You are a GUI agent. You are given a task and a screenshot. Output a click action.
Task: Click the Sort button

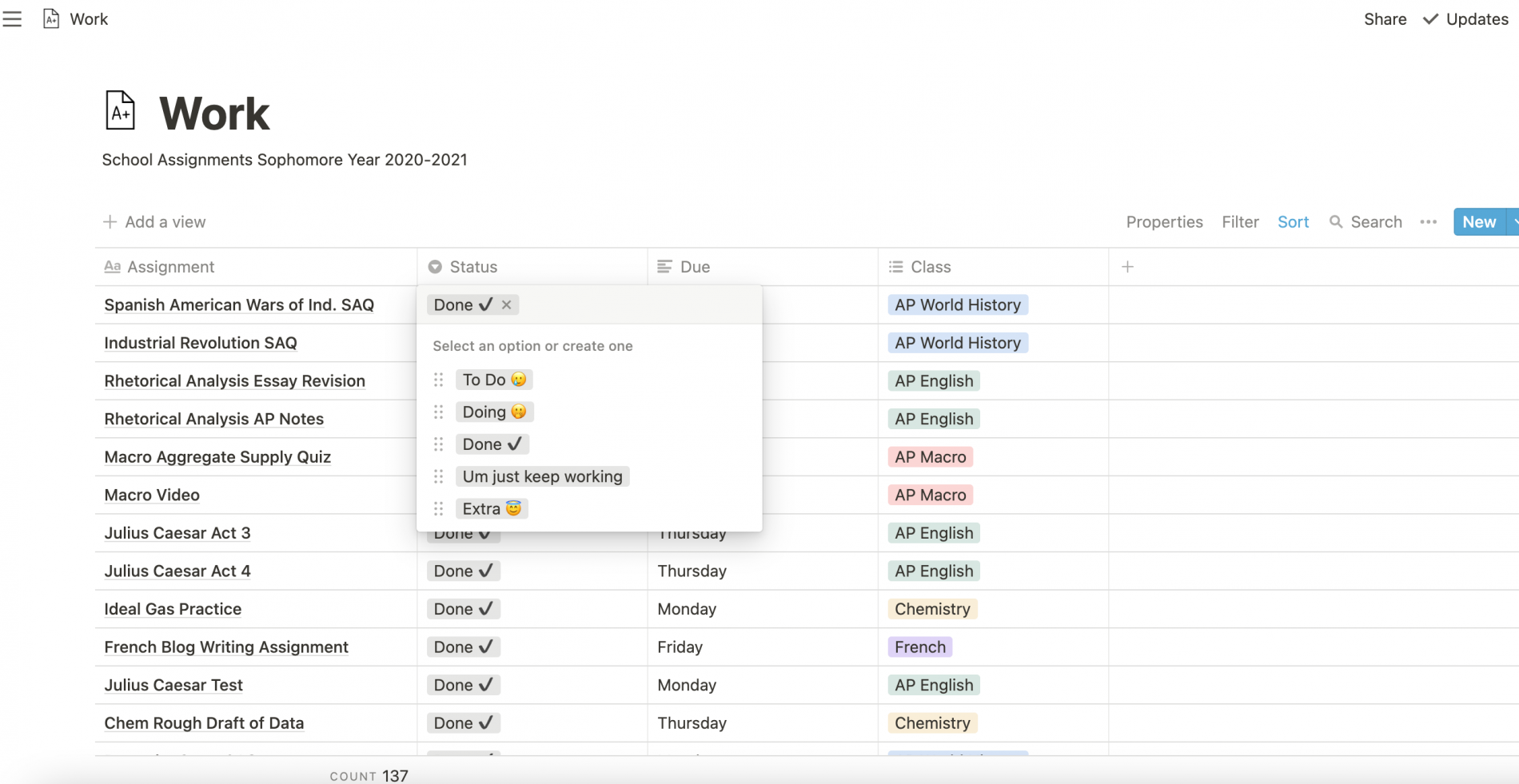click(1293, 222)
